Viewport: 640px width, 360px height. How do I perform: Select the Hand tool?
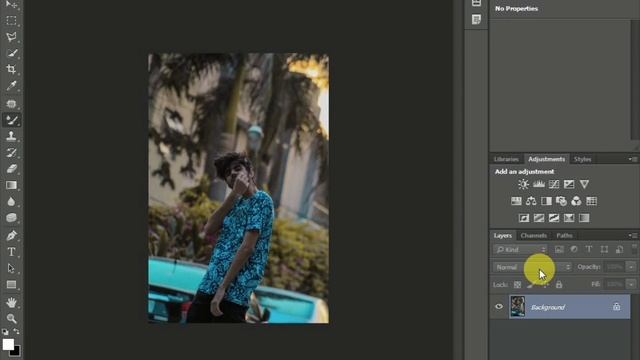(11, 302)
